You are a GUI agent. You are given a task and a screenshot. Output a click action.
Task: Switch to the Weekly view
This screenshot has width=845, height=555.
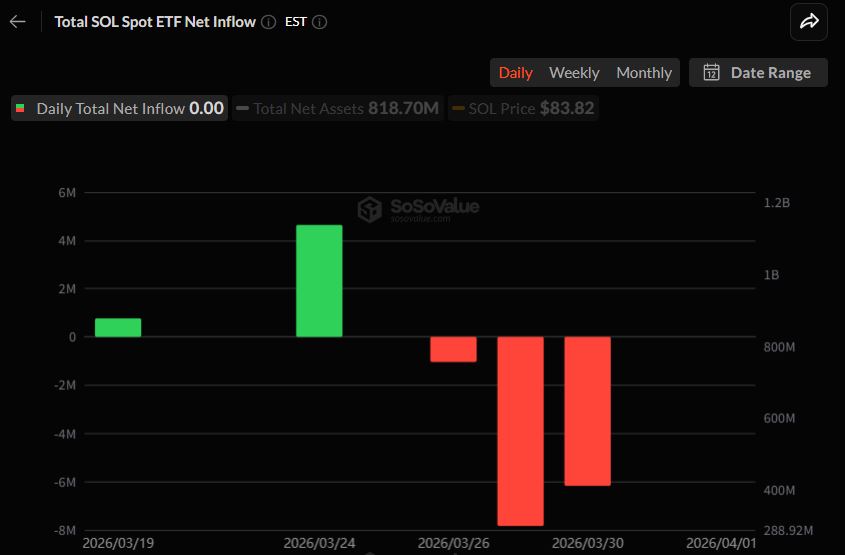[574, 72]
